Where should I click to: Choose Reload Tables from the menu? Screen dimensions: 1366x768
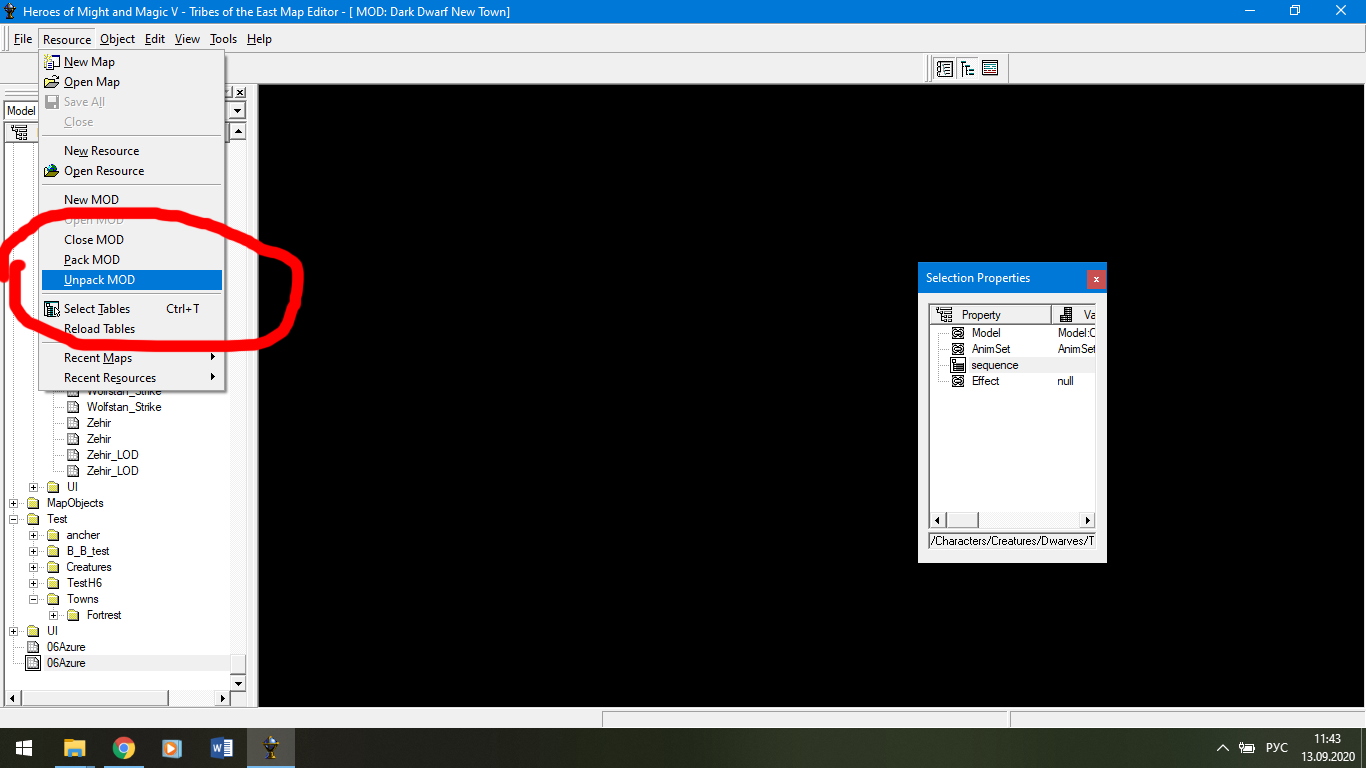pyautogui.click(x=131, y=329)
